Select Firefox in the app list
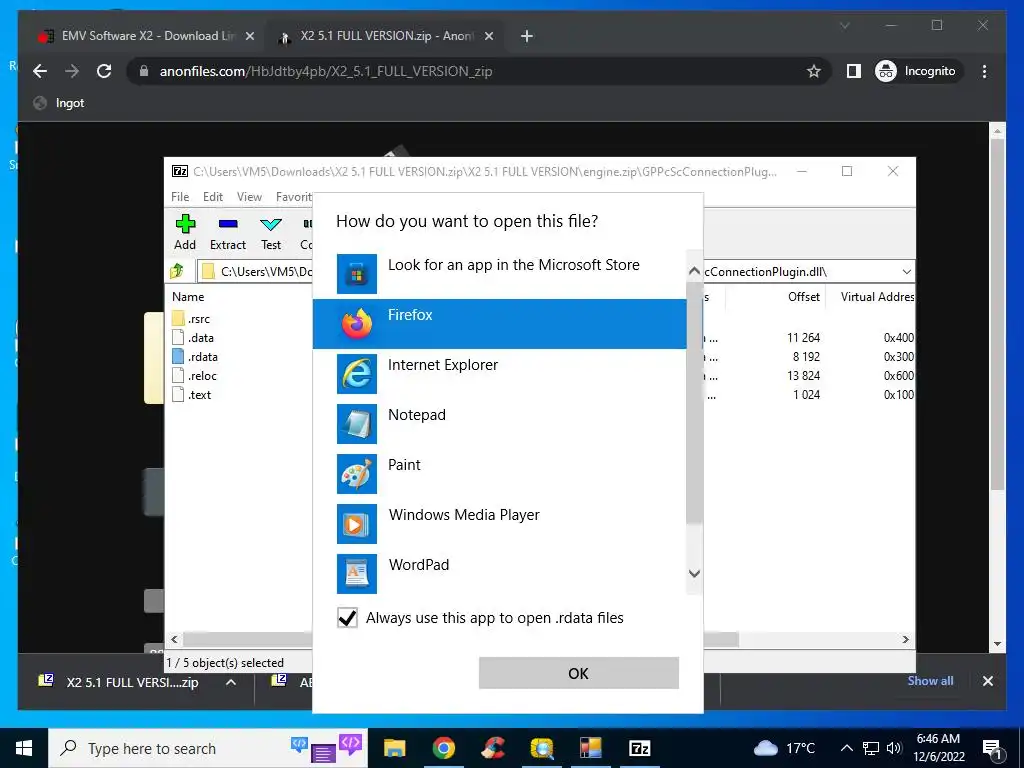Viewport: 1024px width, 768px height. click(500, 324)
